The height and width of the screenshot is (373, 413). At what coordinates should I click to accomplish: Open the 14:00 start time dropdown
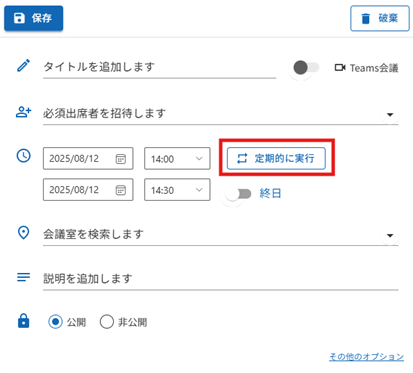[x=177, y=159]
